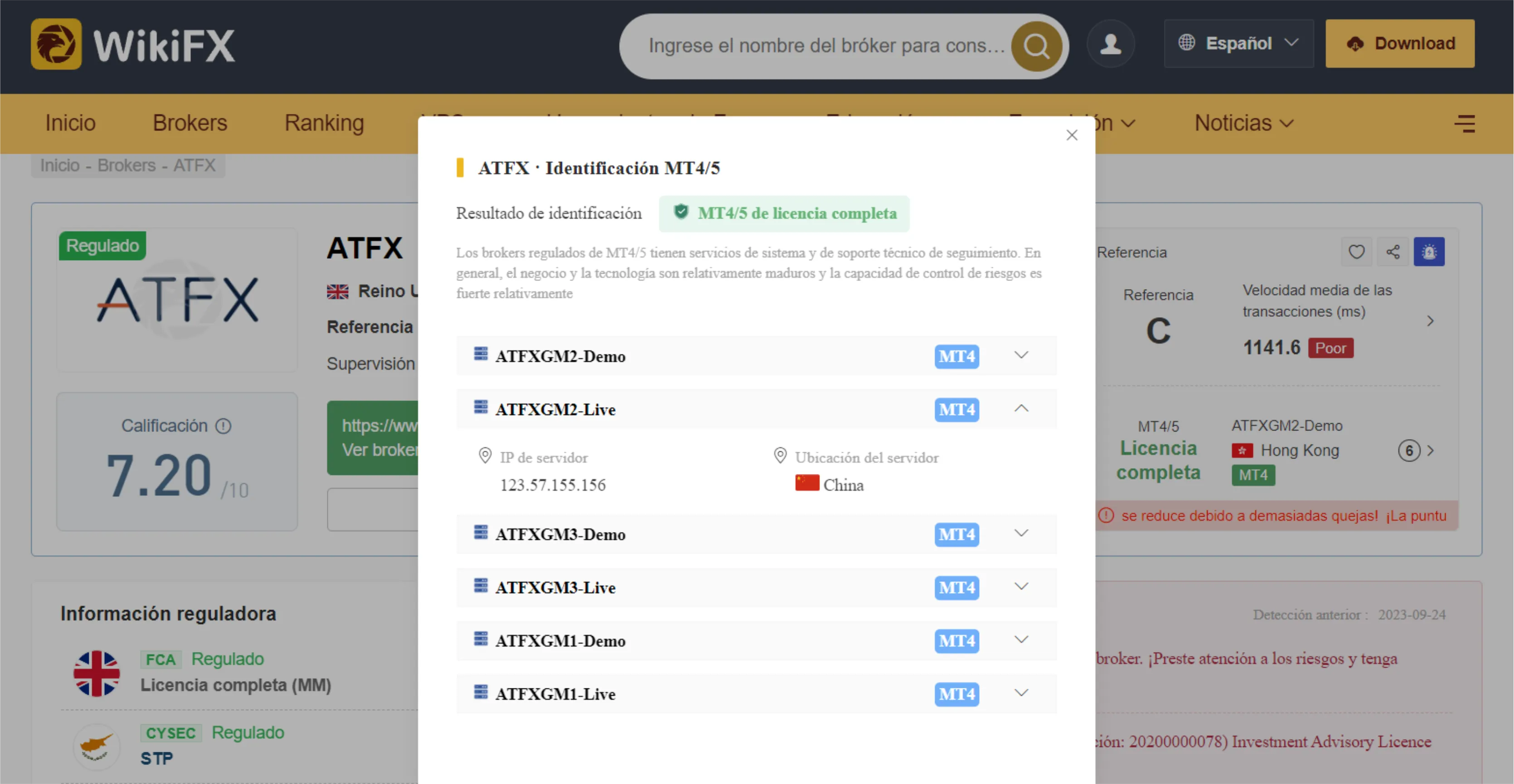
Task: Click the 7.20 rating score
Action: [x=159, y=475]
